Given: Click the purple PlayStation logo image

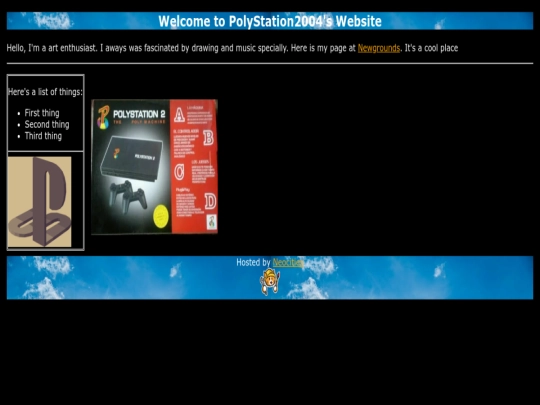Looking at the screenshot, I should point(40,201).
